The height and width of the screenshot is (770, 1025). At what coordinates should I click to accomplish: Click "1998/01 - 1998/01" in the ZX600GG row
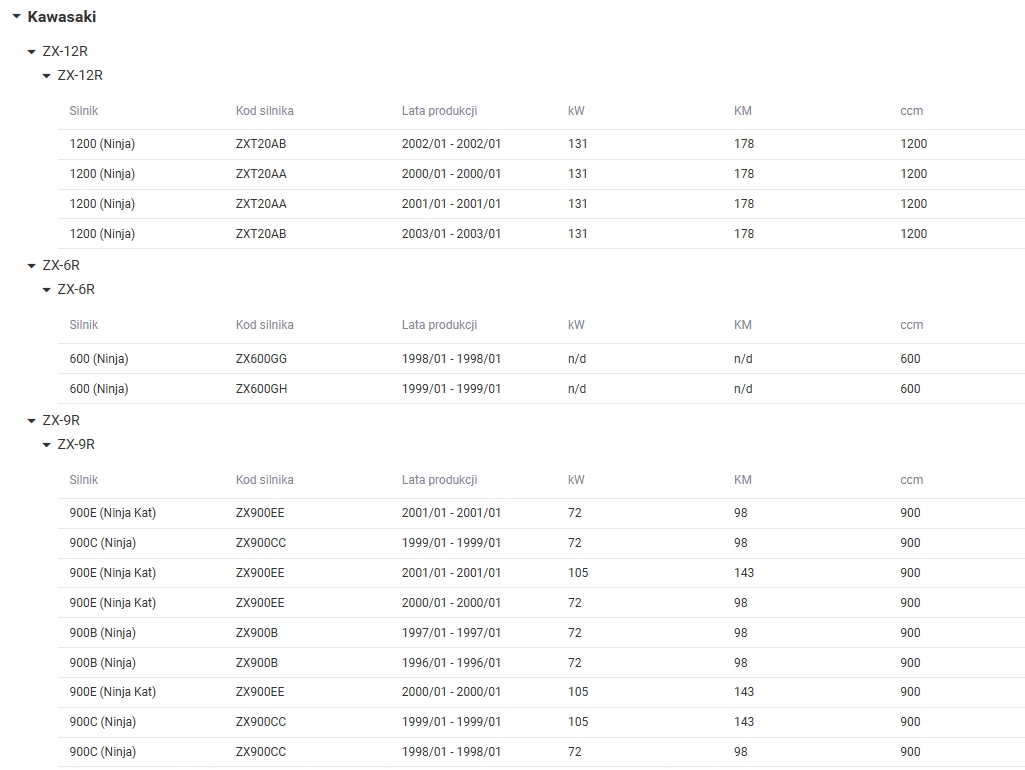click(x=451, y=359)
